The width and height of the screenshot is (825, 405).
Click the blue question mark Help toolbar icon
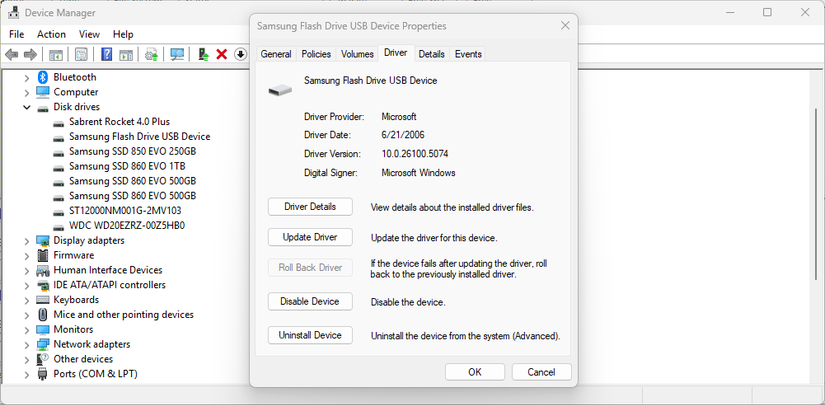click(x=106, y=54)
